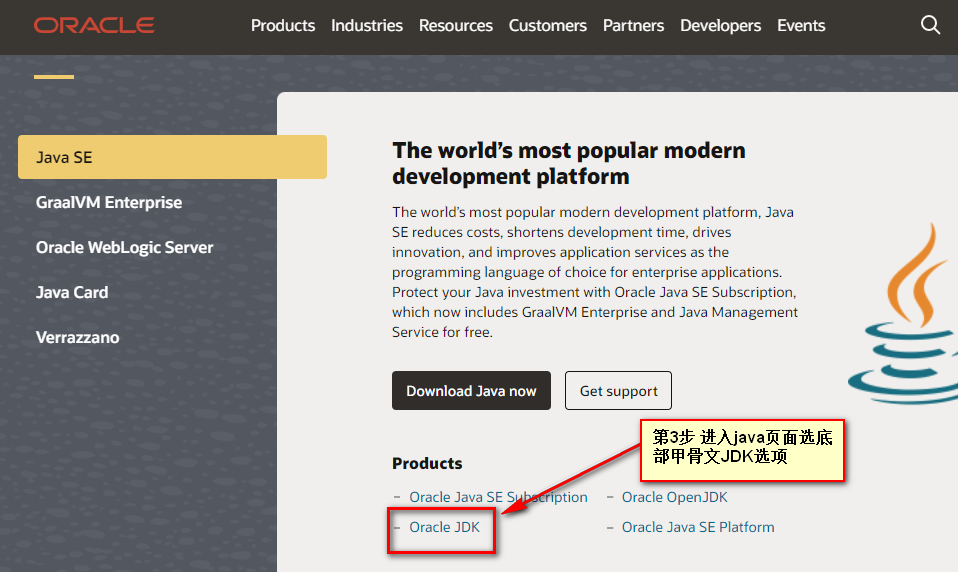Select GraalVM Enterprise in the sidebar
Image resolution: width=958 pixels, height=572 pixels.
(109, 202)
